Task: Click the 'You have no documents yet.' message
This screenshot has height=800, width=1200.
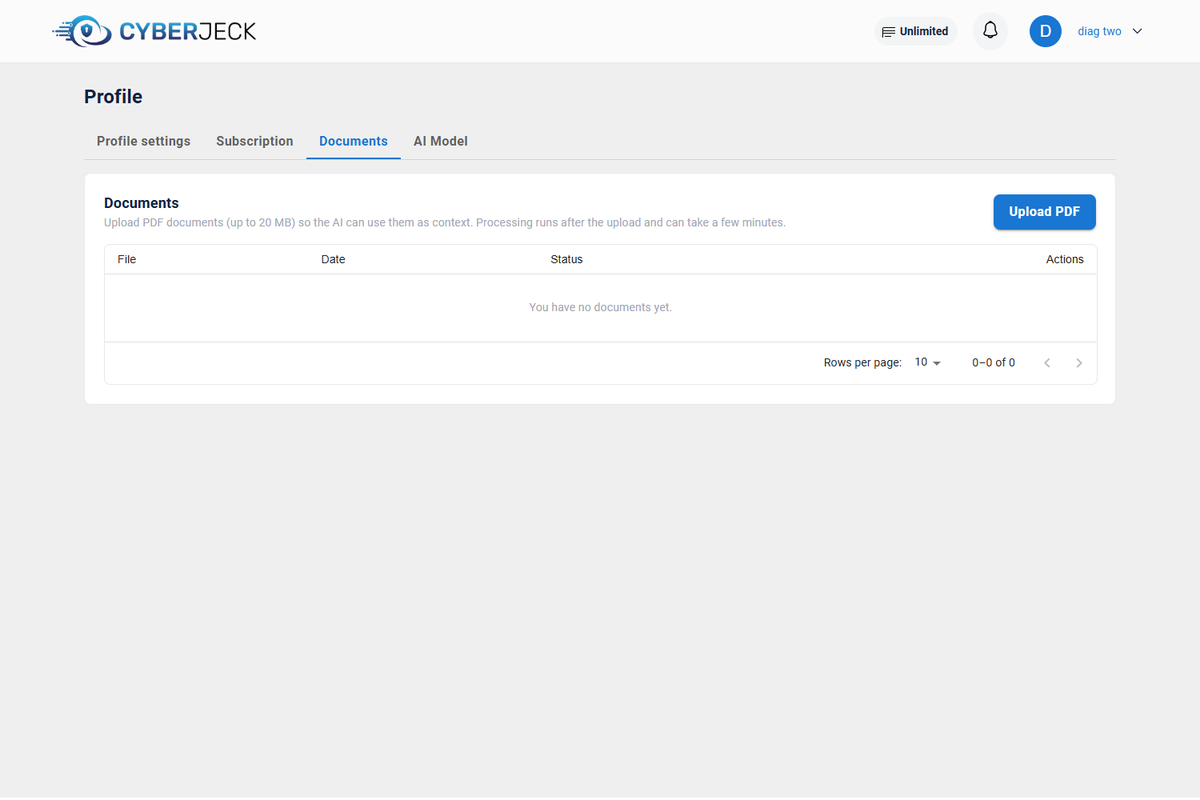Action: click(600, 307)
